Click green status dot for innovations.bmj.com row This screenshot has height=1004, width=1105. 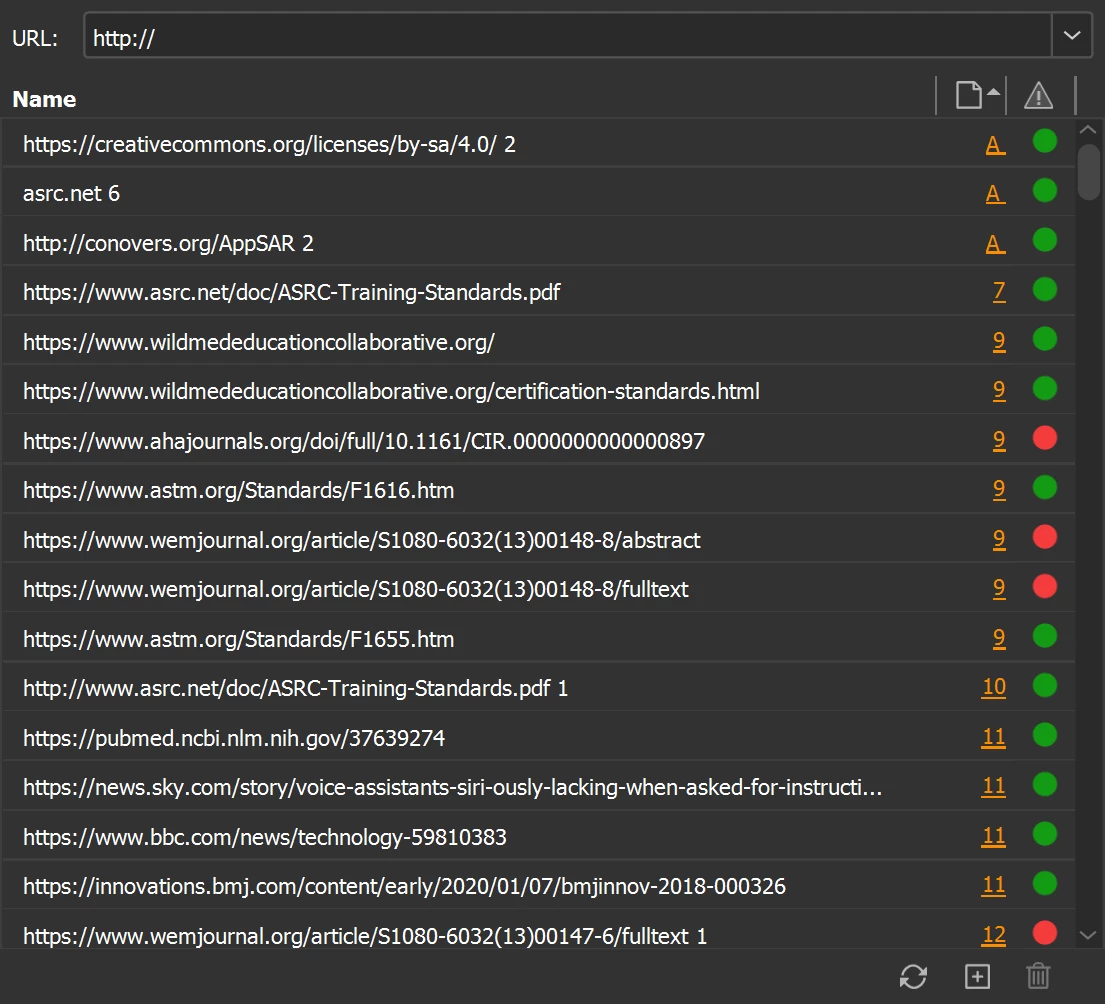(1044, 883)
